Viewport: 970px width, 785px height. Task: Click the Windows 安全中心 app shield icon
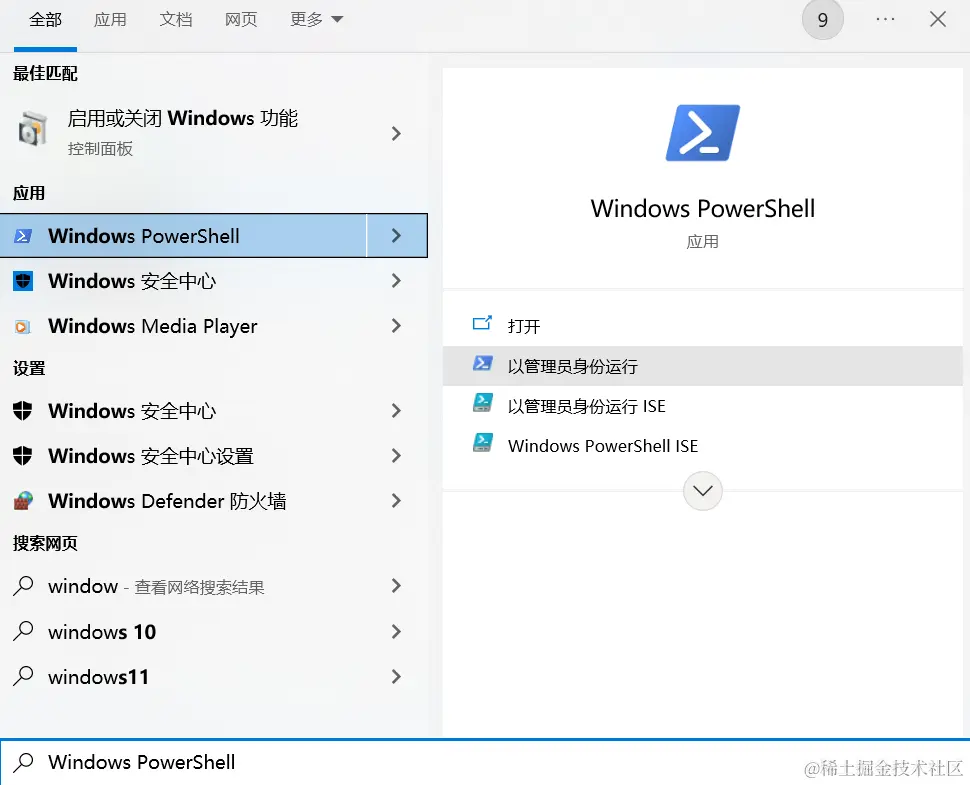pos(23,281)
